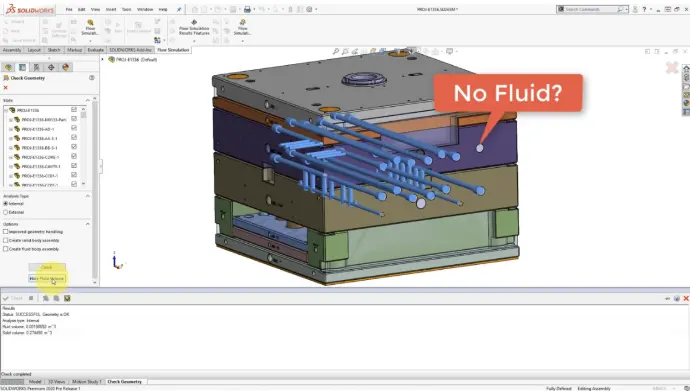
Task: Uncheck the top PROJ-E1336 assembly checkbox
Action: 74,110
